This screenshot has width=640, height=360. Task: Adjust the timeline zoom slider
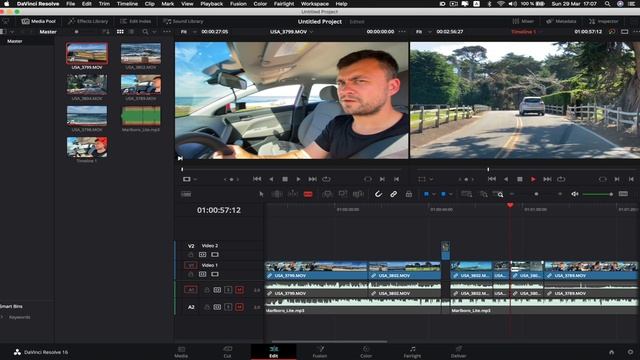[536, 194]
